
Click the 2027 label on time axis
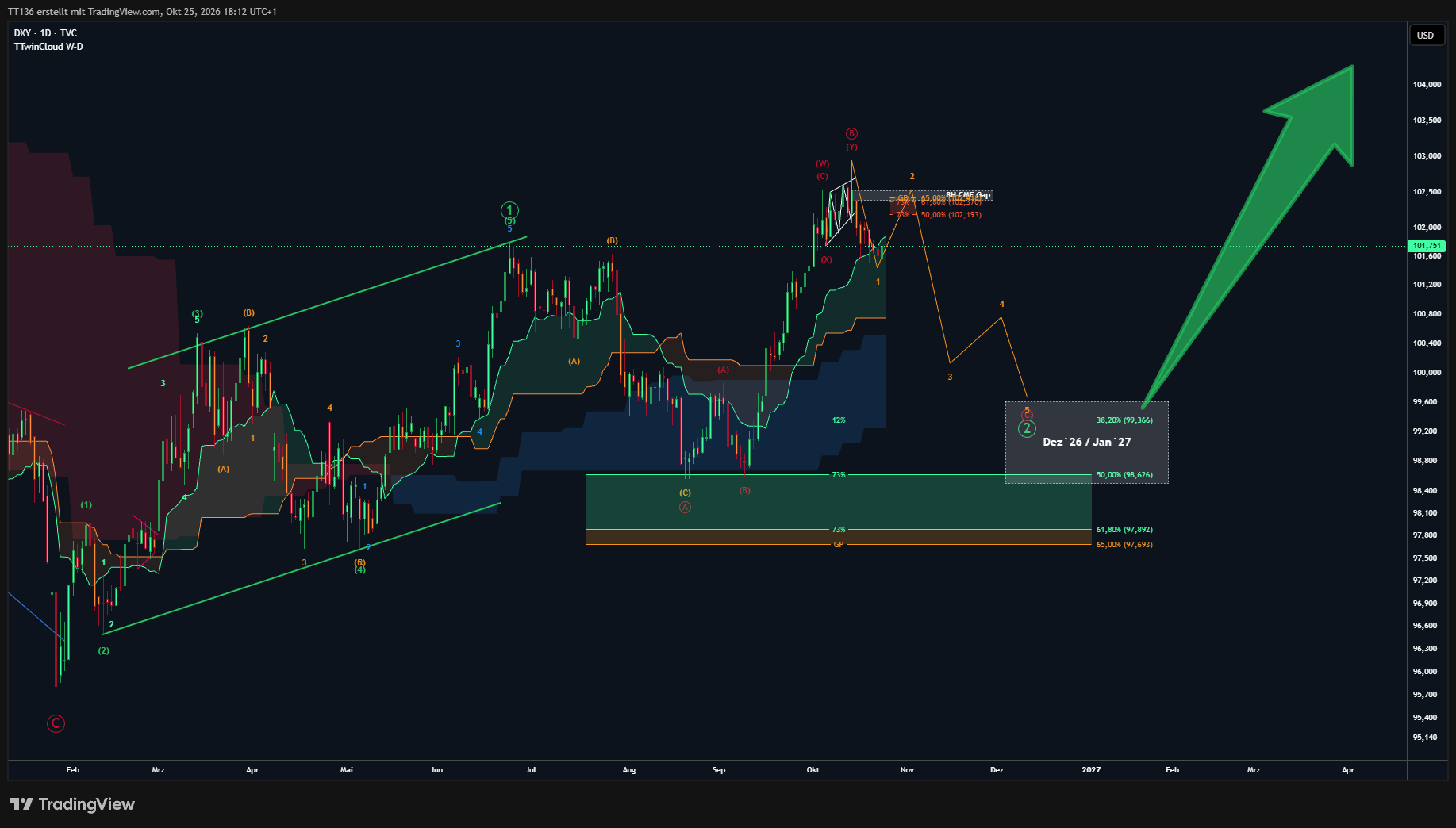[1091, 770]
